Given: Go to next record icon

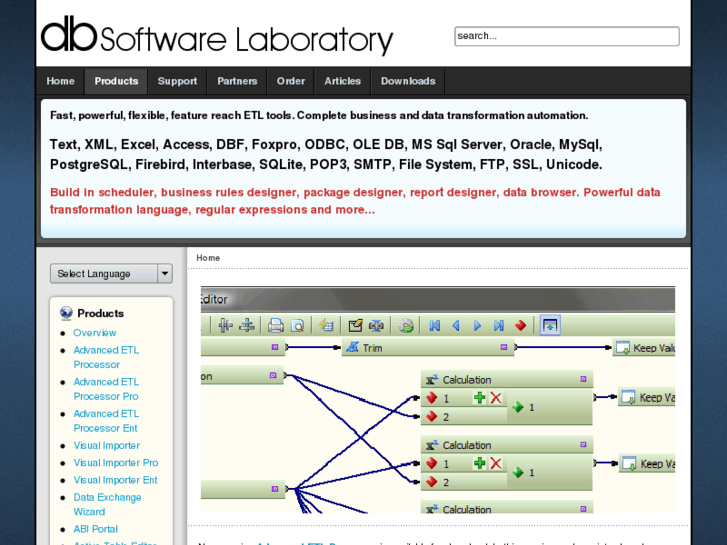Looking at the screenshot, I should [477, 326].
